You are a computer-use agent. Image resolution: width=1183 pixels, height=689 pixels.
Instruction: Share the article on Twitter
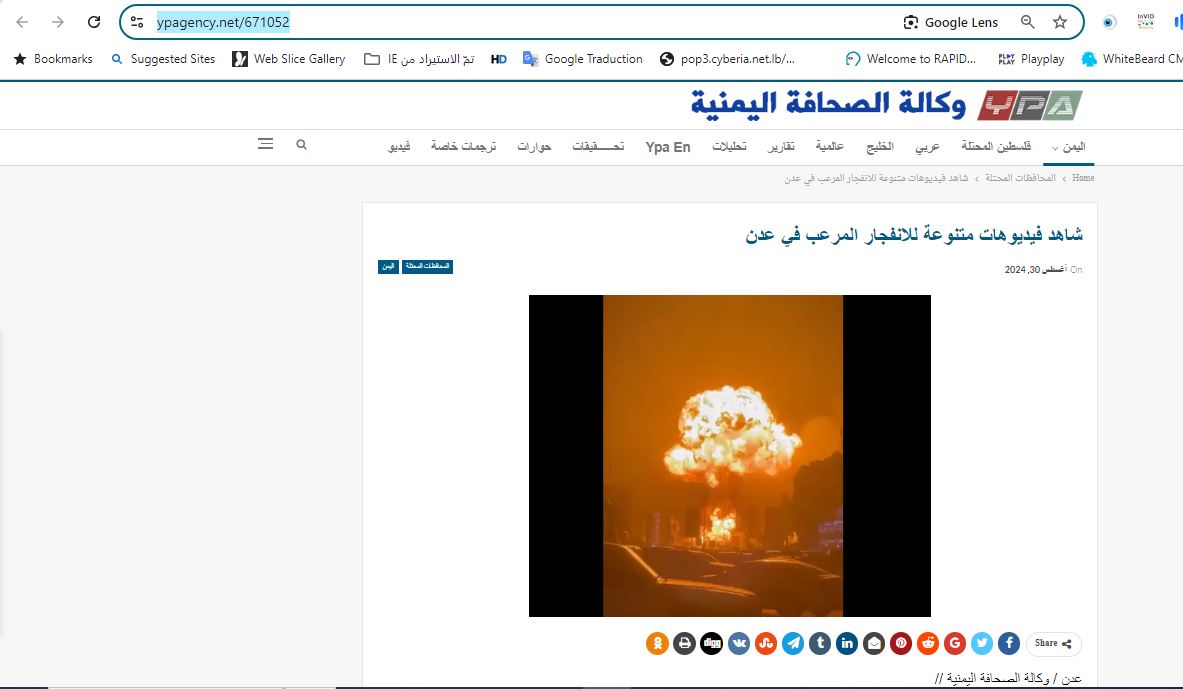click(982, 643)
